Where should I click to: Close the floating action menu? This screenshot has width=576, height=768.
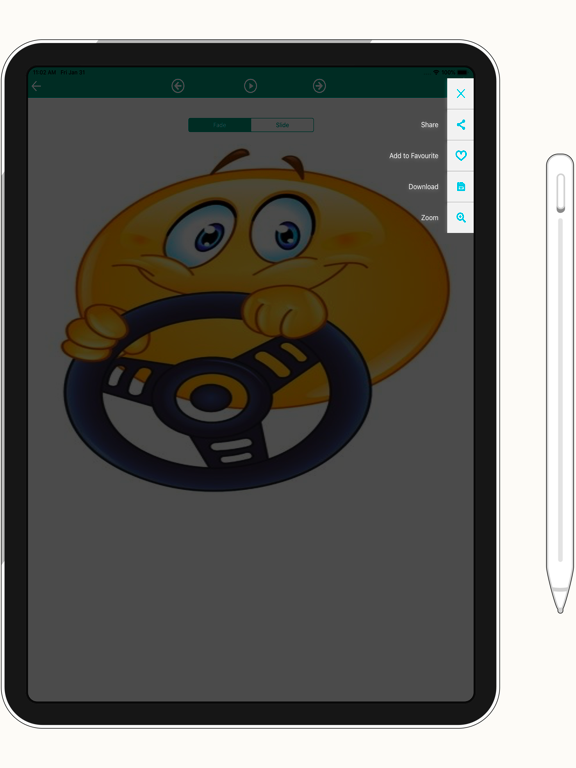(x=460, y=94)
